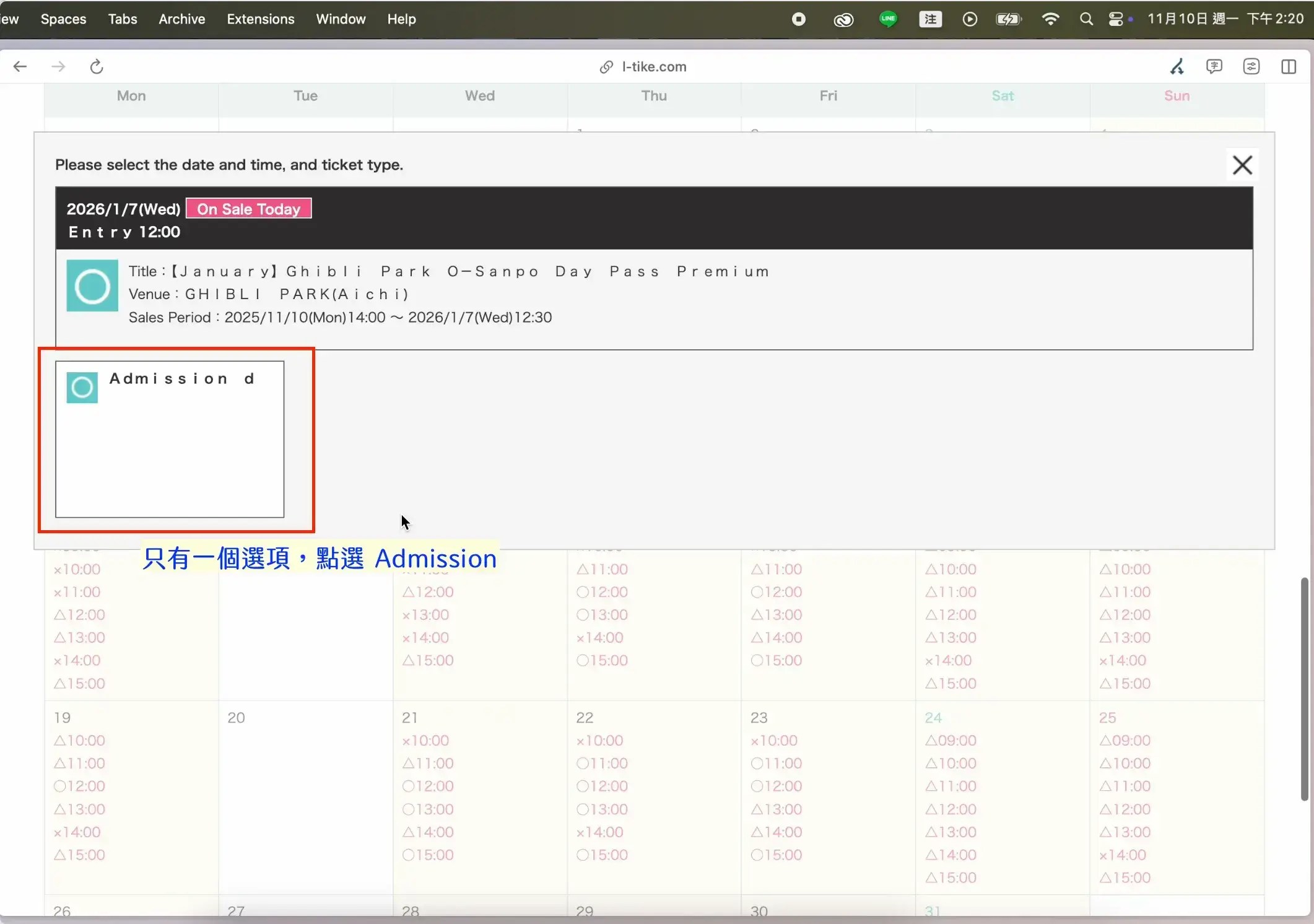
Task: Open the Archive menu
Action: pos(181,19)
